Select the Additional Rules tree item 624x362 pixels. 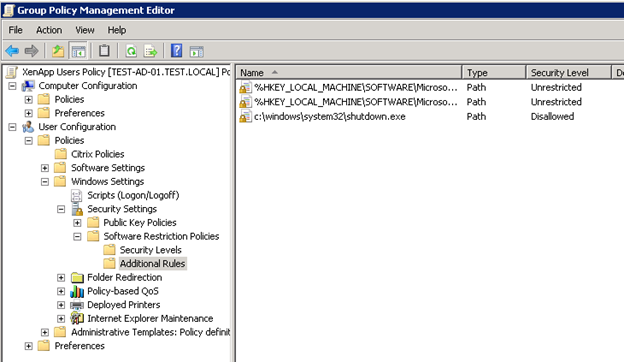coord(152,263)
